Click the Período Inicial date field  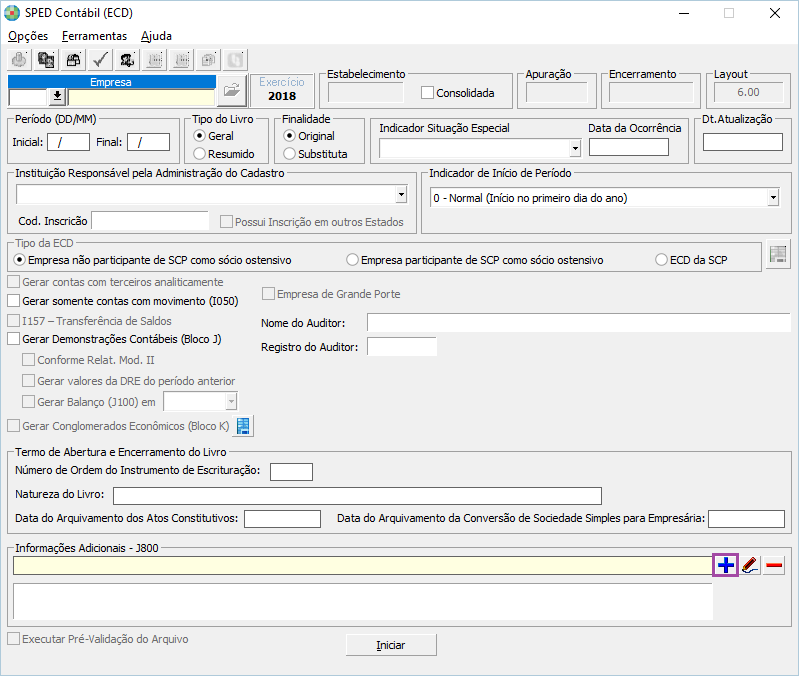[x=68, y=142]
